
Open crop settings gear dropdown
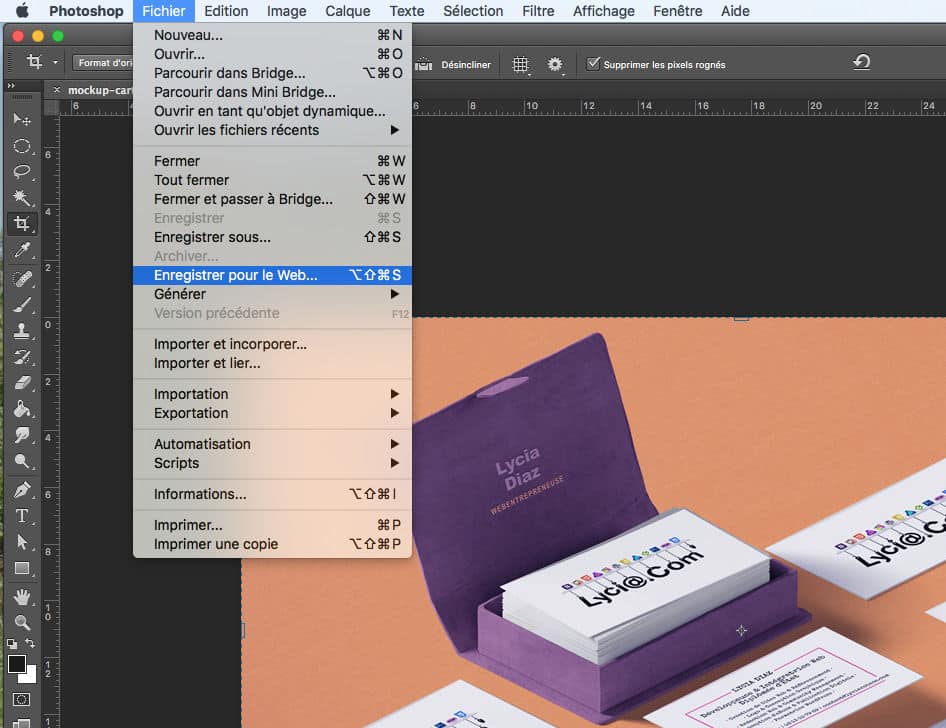[x=555, y=64]
